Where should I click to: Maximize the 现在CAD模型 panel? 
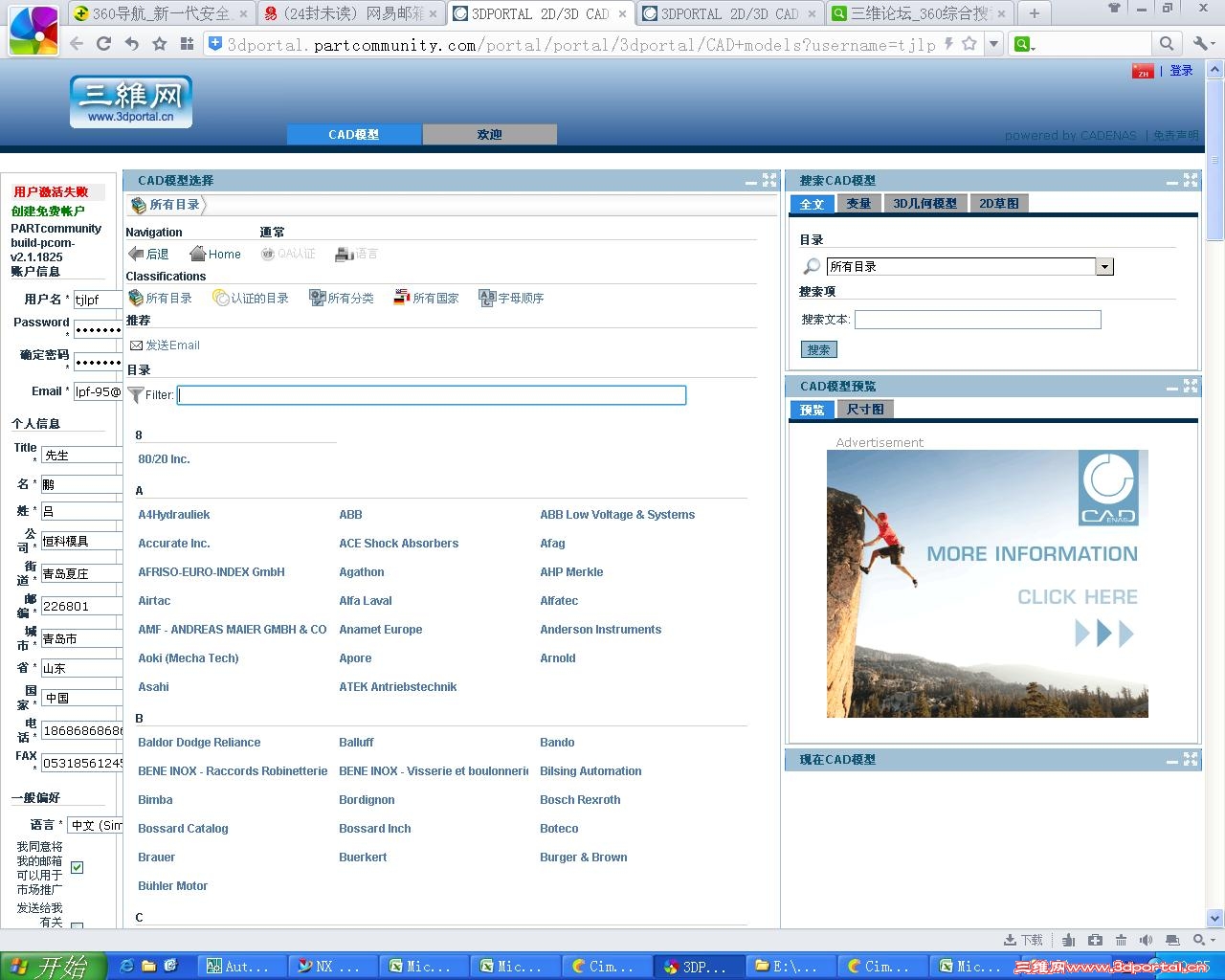click(x=1191, y=759)
